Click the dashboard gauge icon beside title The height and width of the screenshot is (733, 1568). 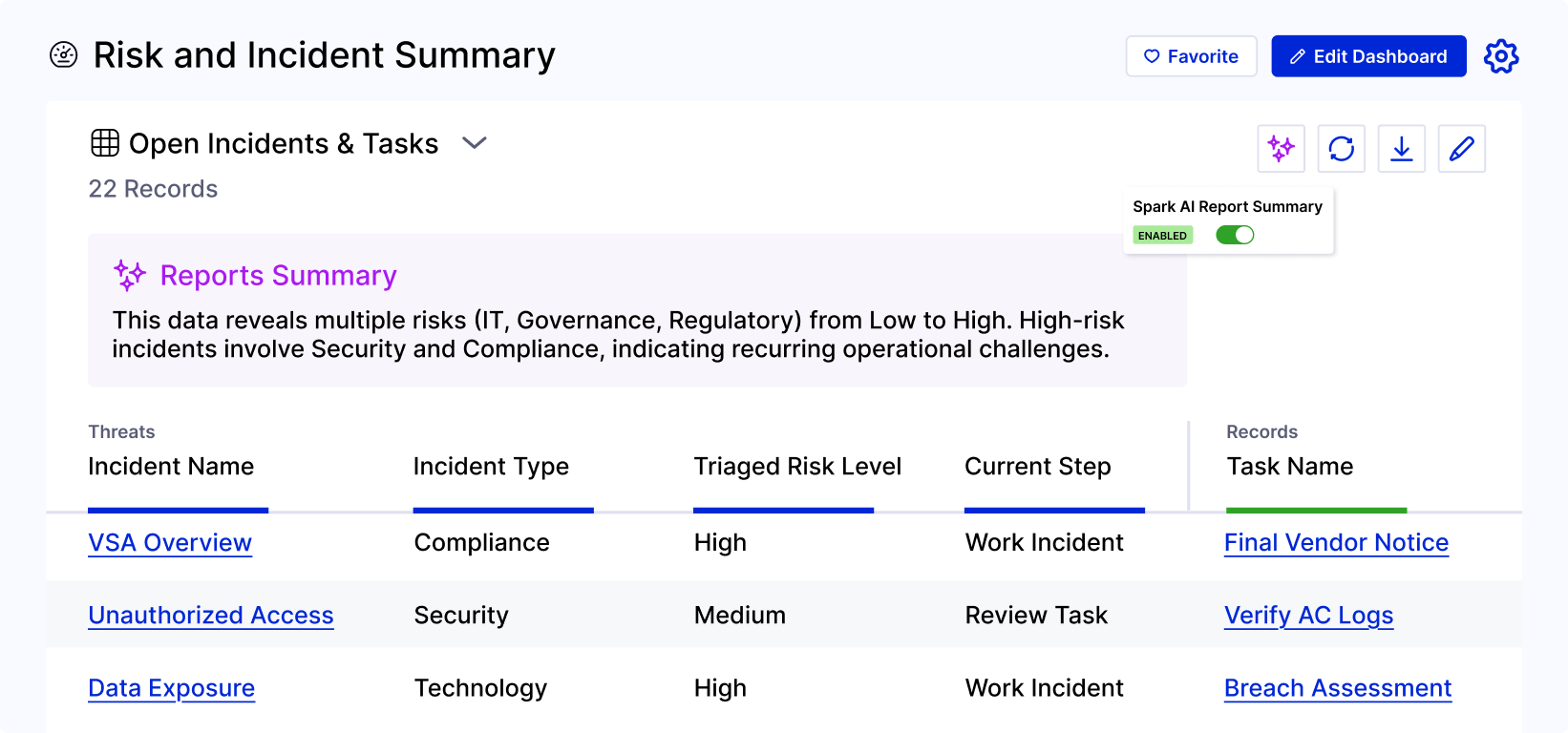(x=64, y=55)
